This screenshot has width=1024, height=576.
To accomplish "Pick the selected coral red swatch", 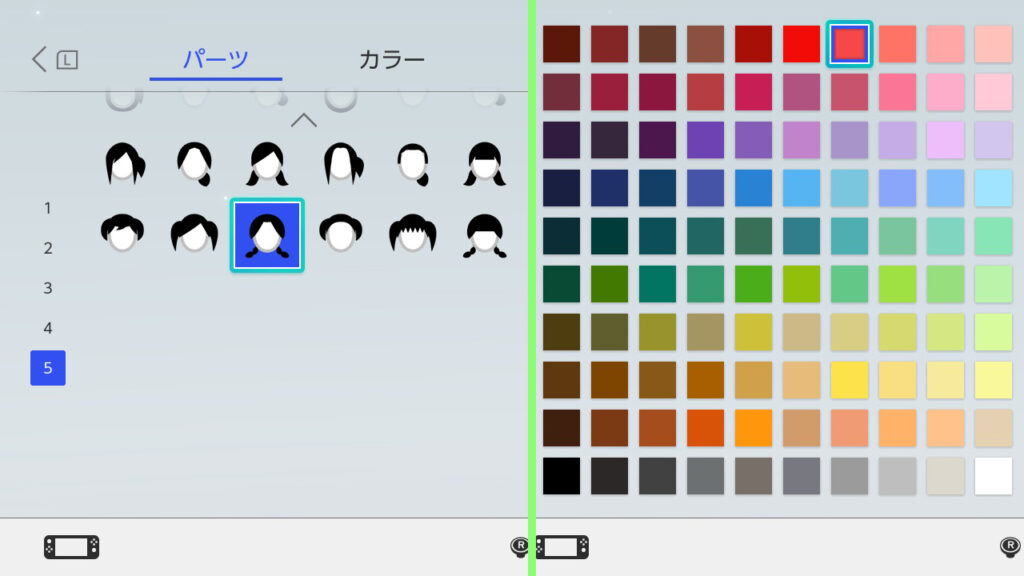I will click(x=850, y=44).
